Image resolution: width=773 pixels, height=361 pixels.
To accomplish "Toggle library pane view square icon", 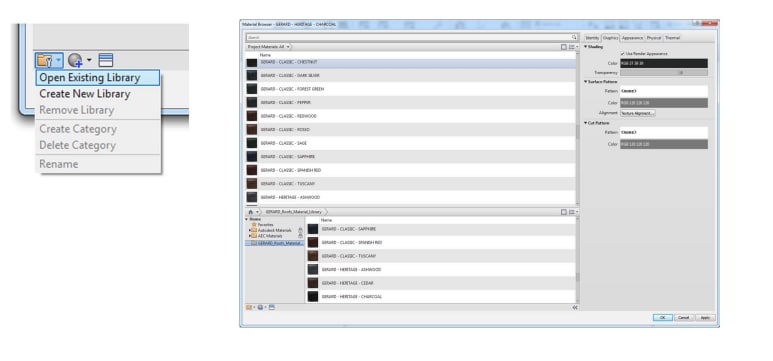I will point(563,212).
